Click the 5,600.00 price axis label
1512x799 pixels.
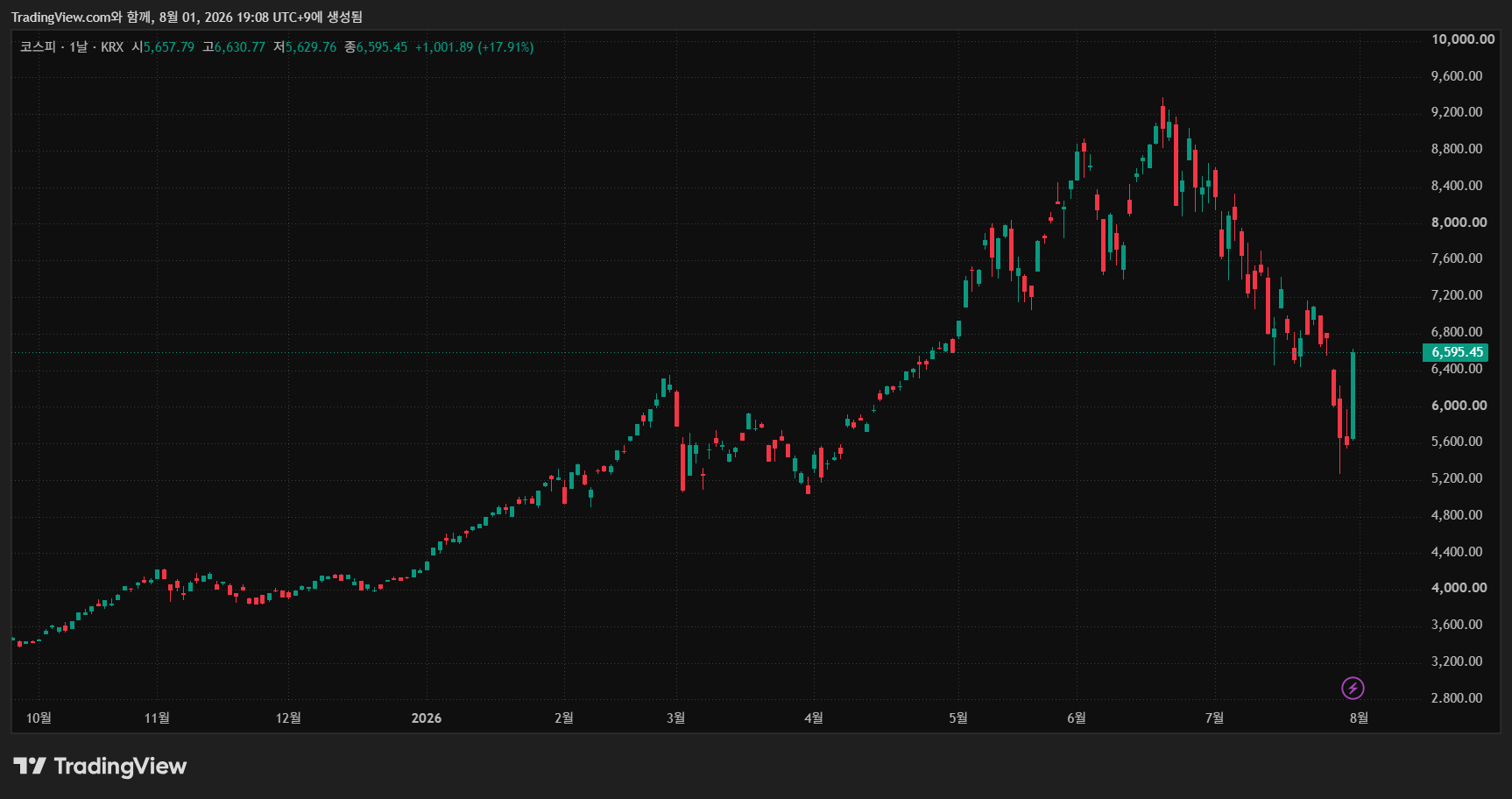1457,442
